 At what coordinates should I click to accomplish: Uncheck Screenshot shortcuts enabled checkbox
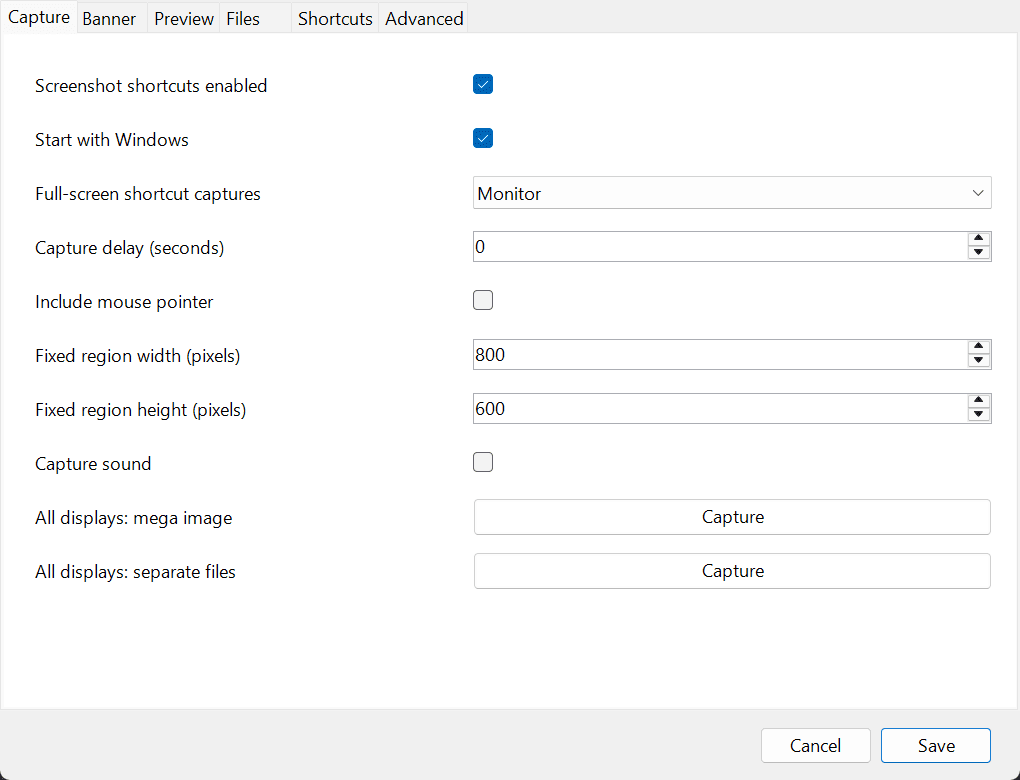[483, 85]
